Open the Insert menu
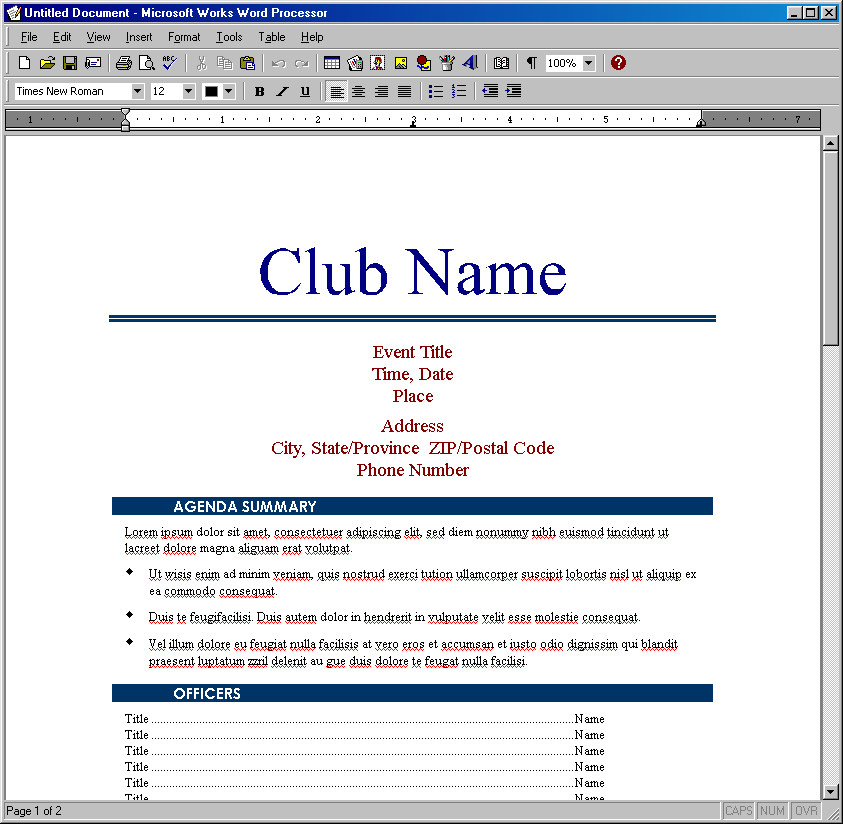The image size is (843, 824). [139, 37]
